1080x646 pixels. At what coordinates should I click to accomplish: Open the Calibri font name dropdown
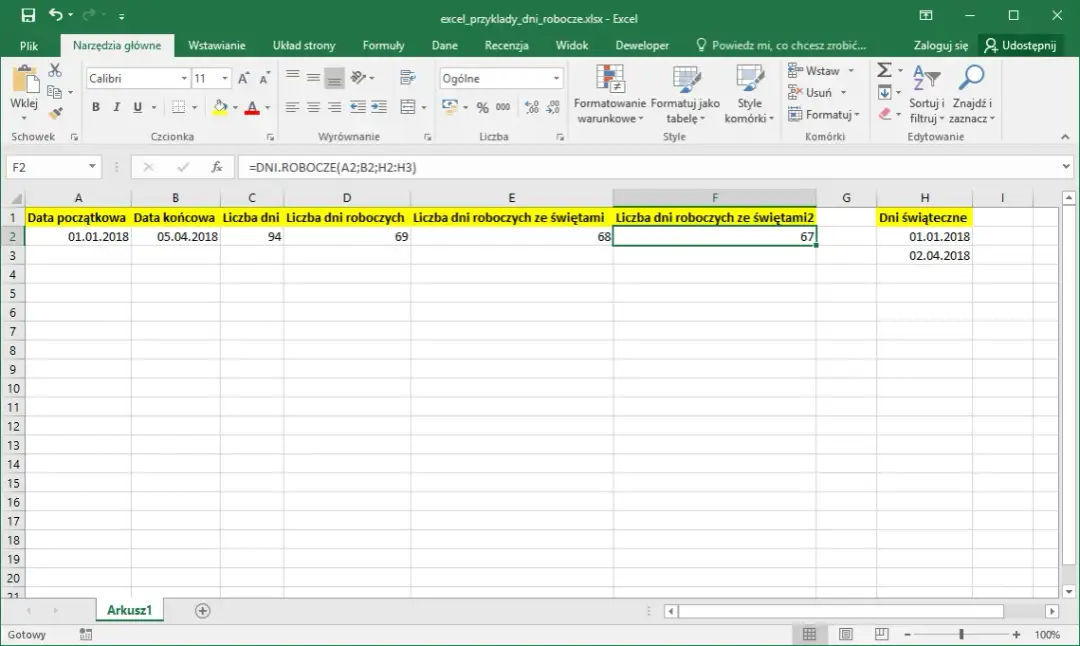[x=184, y=78]
